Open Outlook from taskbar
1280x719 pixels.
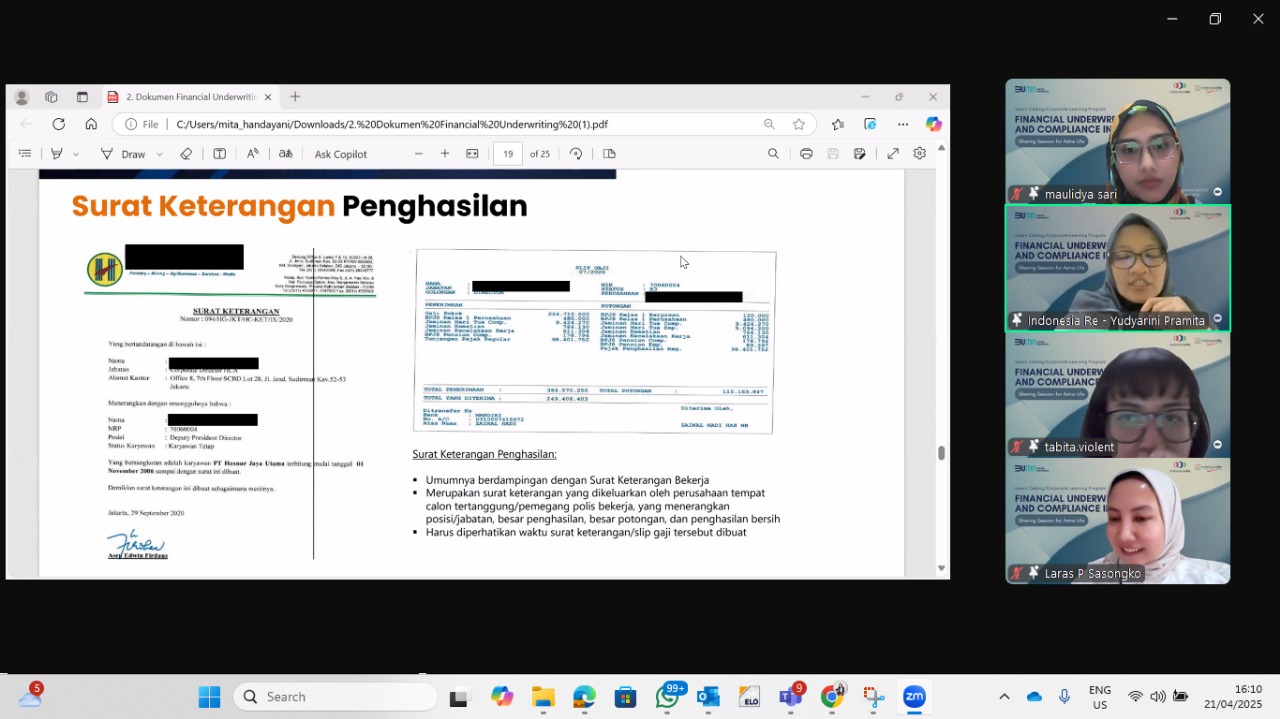pyautogui.click(x=708, y=697)
